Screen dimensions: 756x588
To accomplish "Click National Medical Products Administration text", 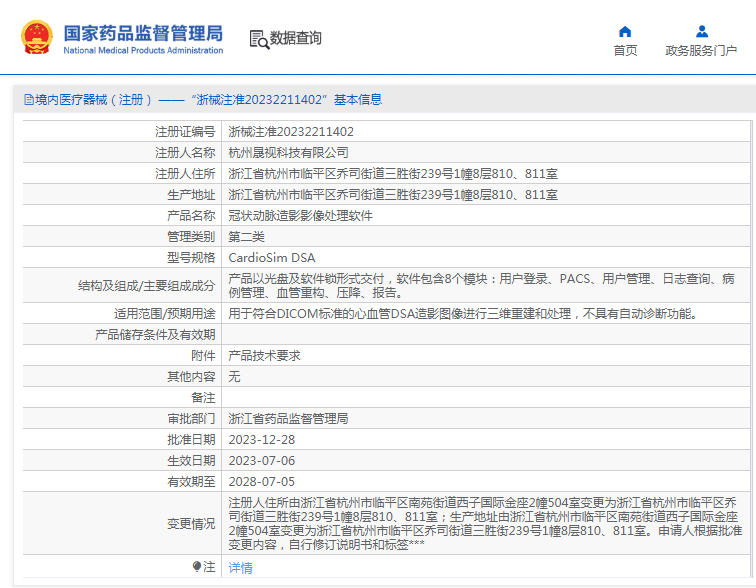I will click(x=143, y=50).
